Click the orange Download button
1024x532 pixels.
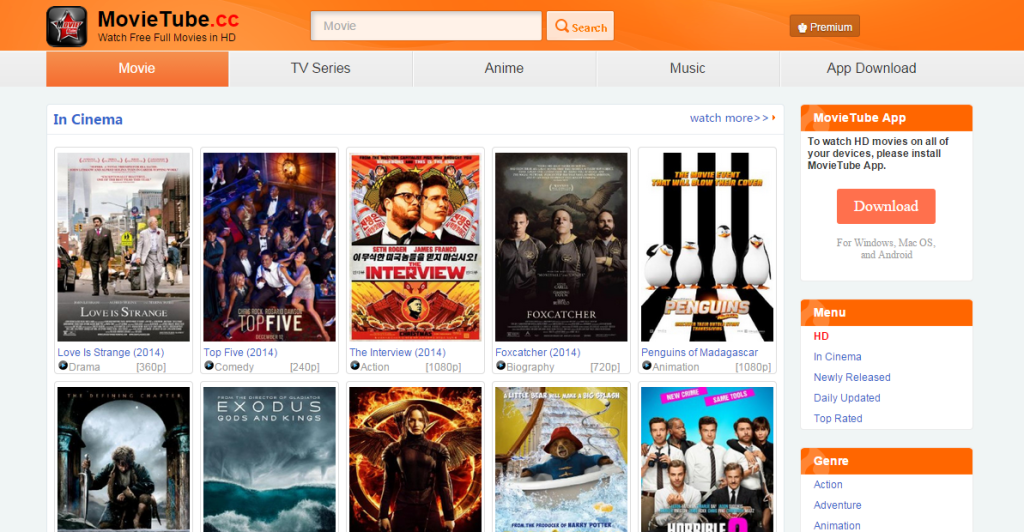click(x=886, y=206)
